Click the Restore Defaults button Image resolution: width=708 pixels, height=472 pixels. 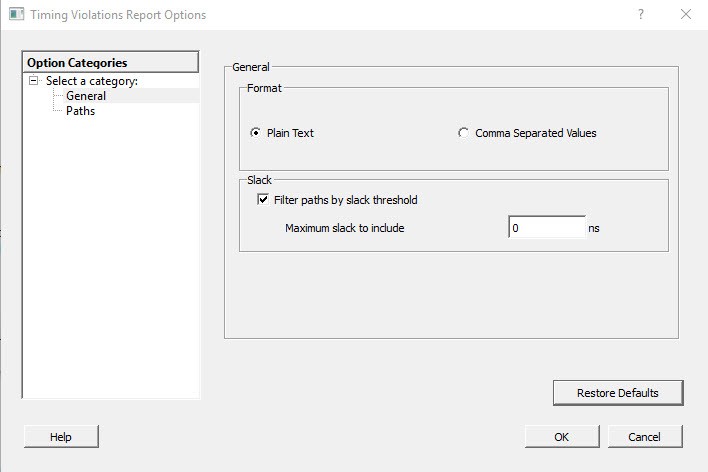617,393
